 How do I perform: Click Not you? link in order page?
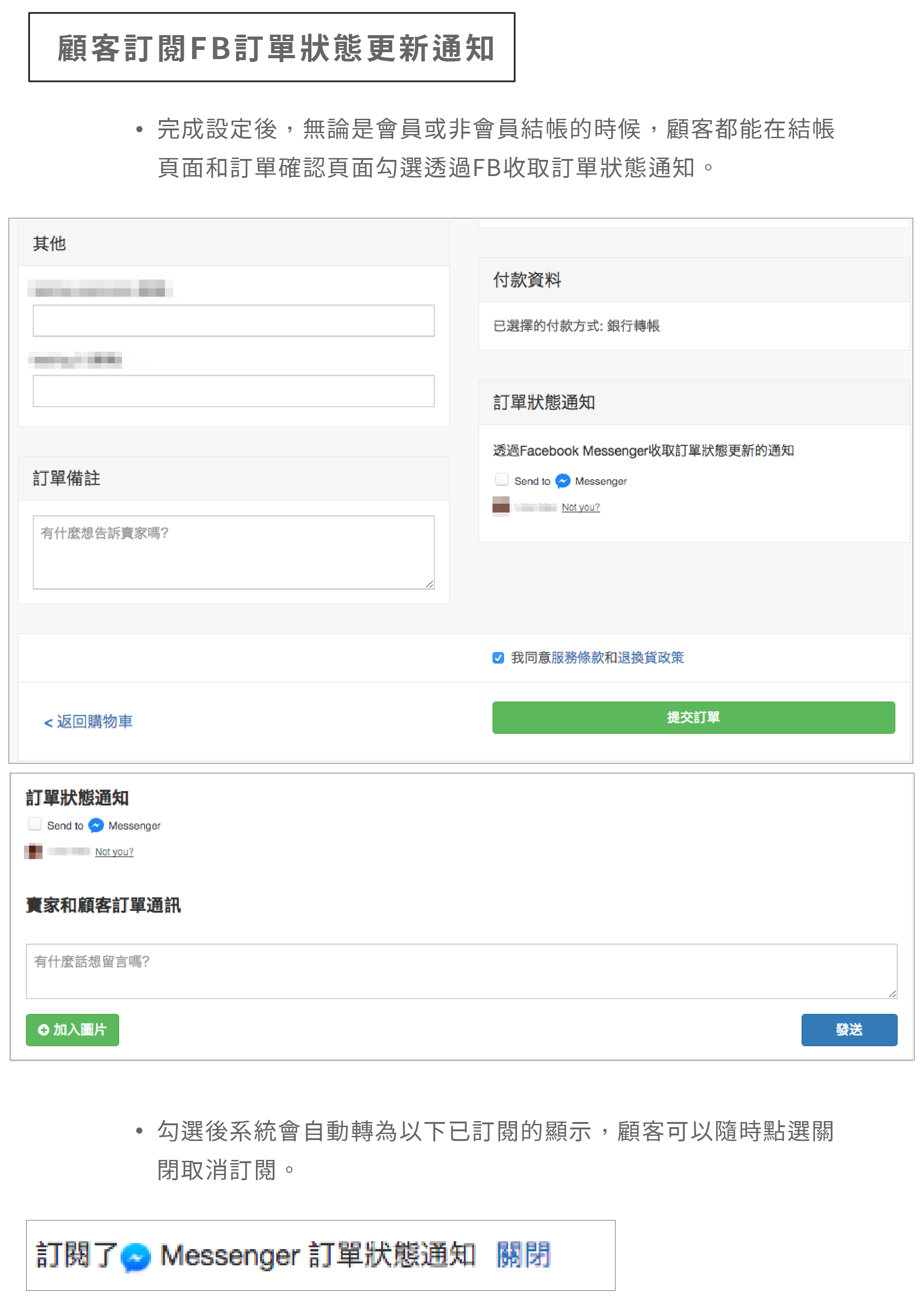click(114, 851)
